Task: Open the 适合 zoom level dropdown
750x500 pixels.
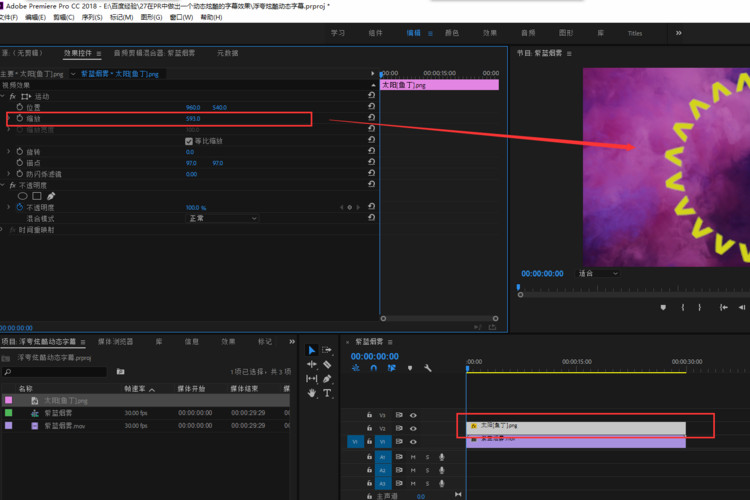Action: [x=597, y=273]
